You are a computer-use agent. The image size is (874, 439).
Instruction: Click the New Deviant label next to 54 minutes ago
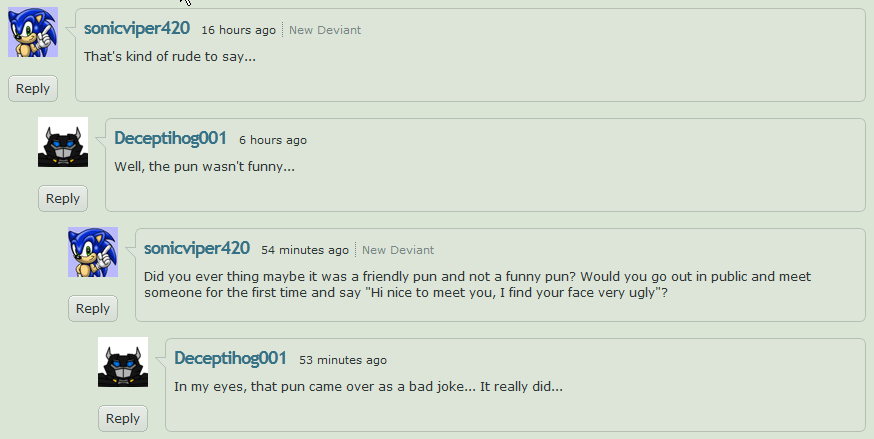pos(398,250)
